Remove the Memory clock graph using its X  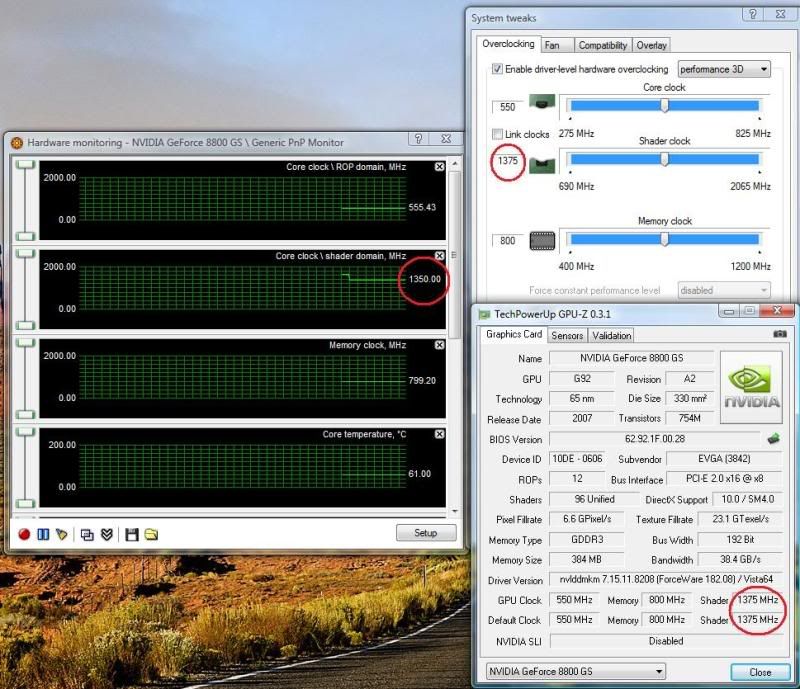pos(440,345)
